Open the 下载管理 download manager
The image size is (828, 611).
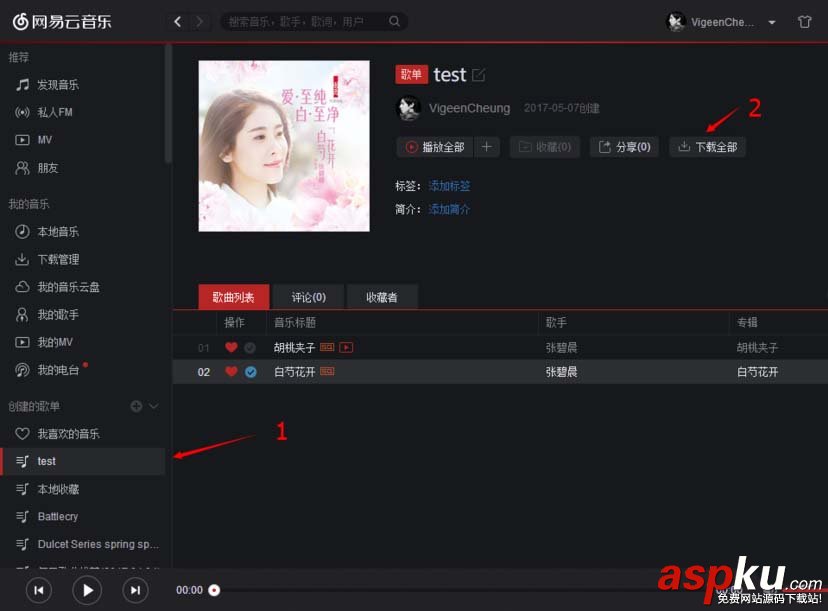click(x=52, y=259)
